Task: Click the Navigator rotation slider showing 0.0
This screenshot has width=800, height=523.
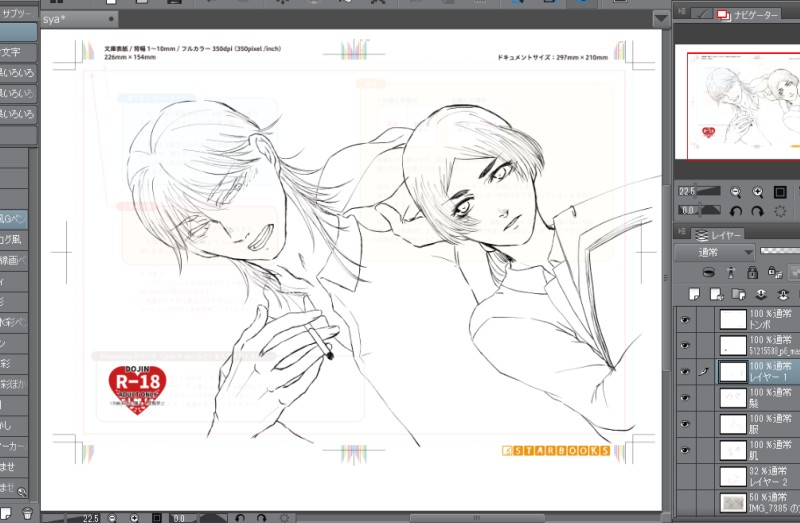Action: (x=699, y=210)
